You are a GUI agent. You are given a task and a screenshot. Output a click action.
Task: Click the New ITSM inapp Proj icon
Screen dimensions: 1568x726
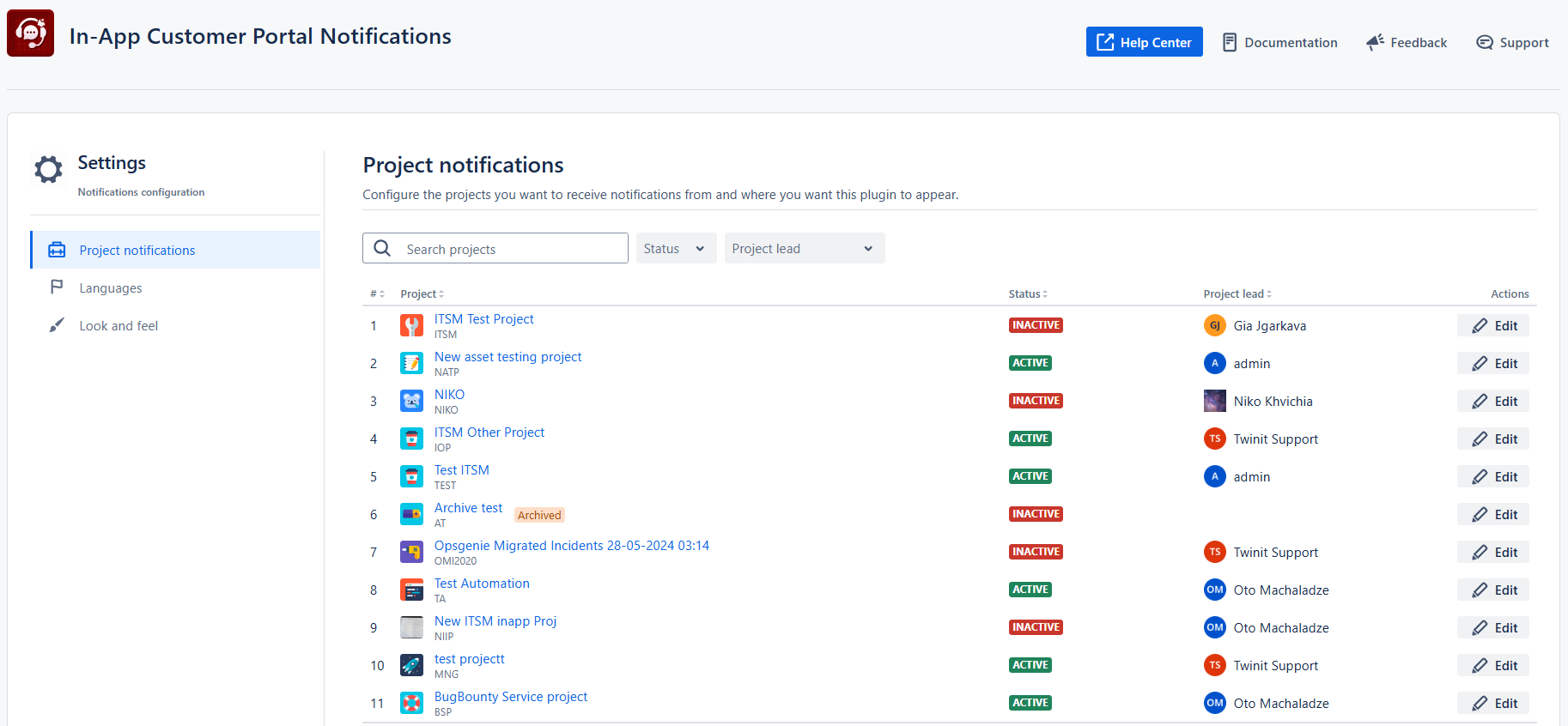point(411,627)
